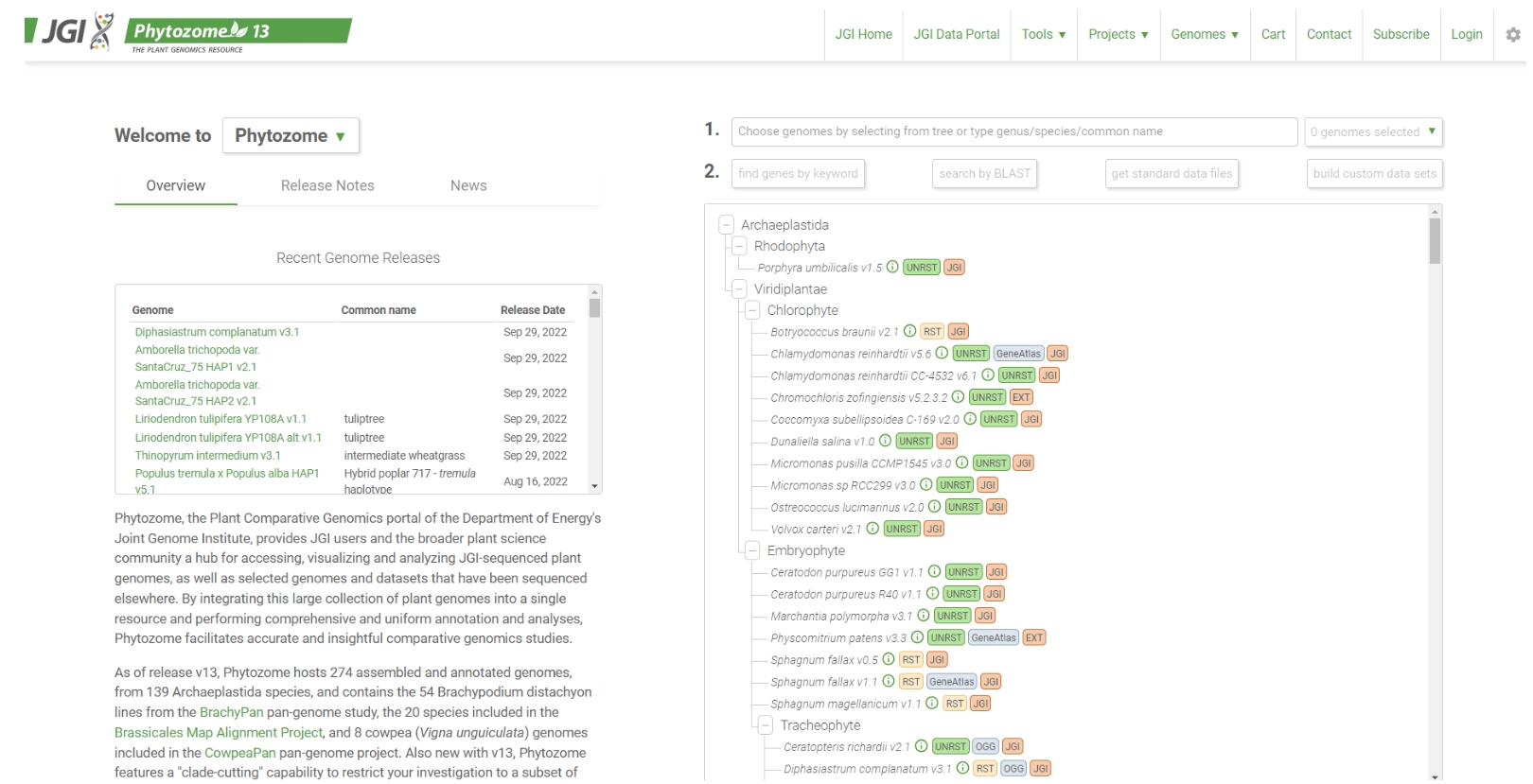Click GeneAtlas badge on Chlamydomonas reinhardtii v5.6
The height and width of the screenshot is (784, 1533).
point(1018,354)
